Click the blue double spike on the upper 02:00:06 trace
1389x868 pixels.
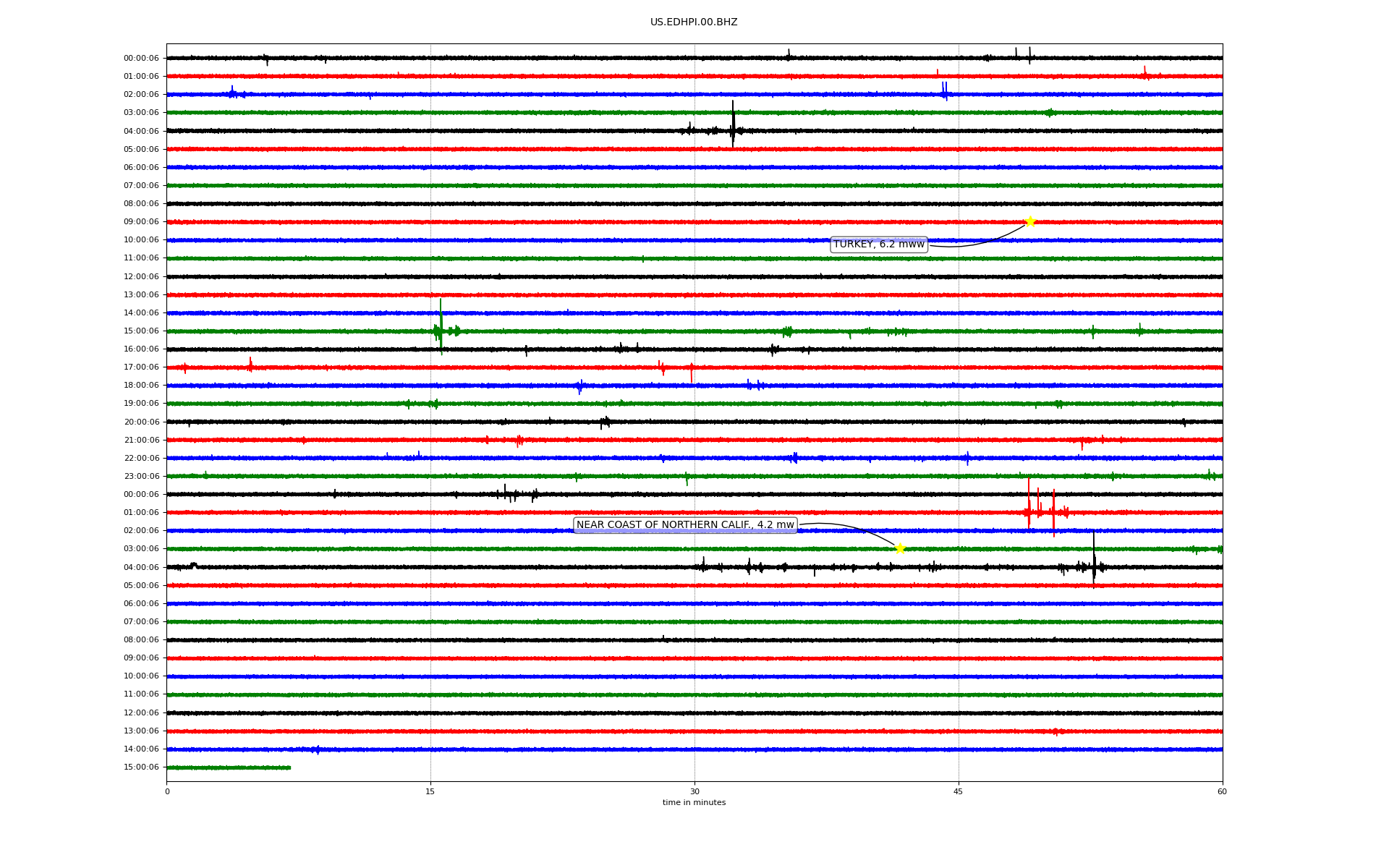[x=945, y=90]
